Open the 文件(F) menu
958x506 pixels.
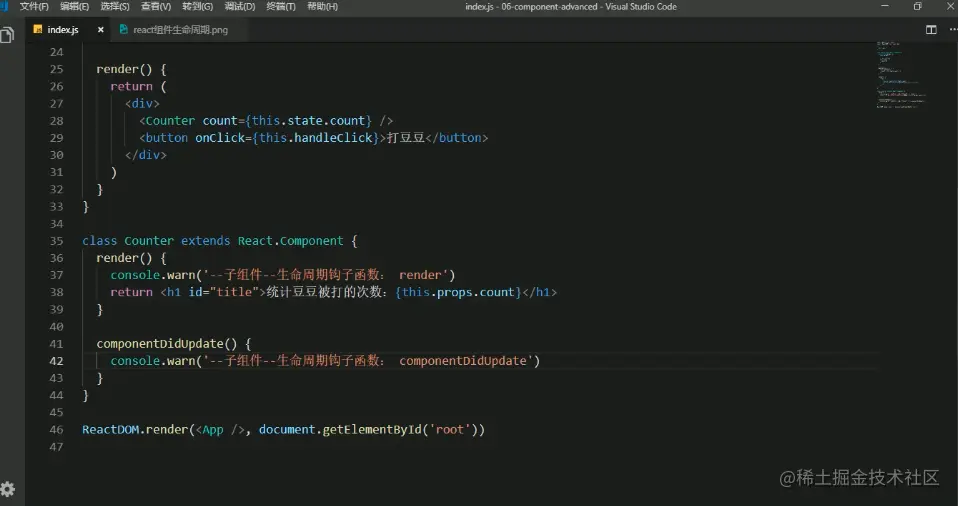pos(34,6)
